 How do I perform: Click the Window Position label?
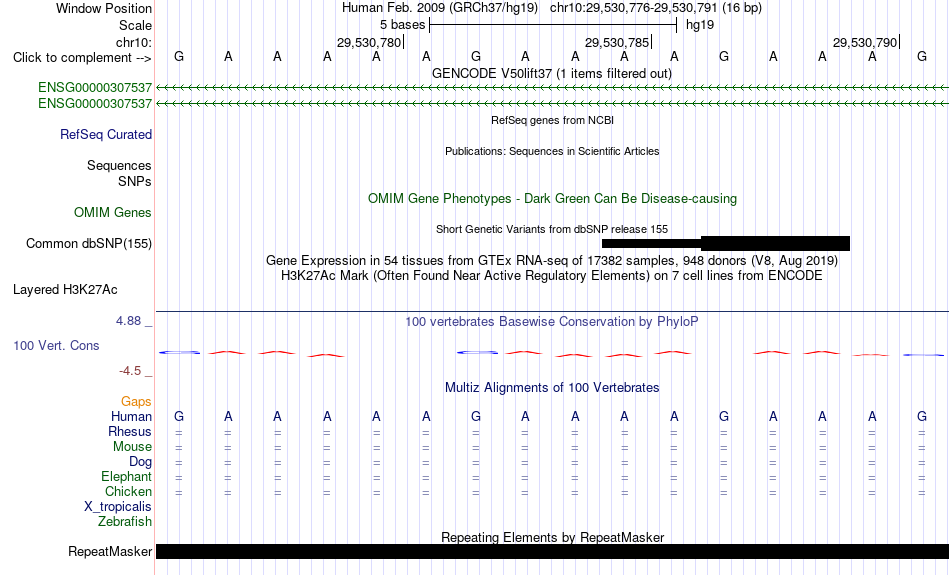104,8
